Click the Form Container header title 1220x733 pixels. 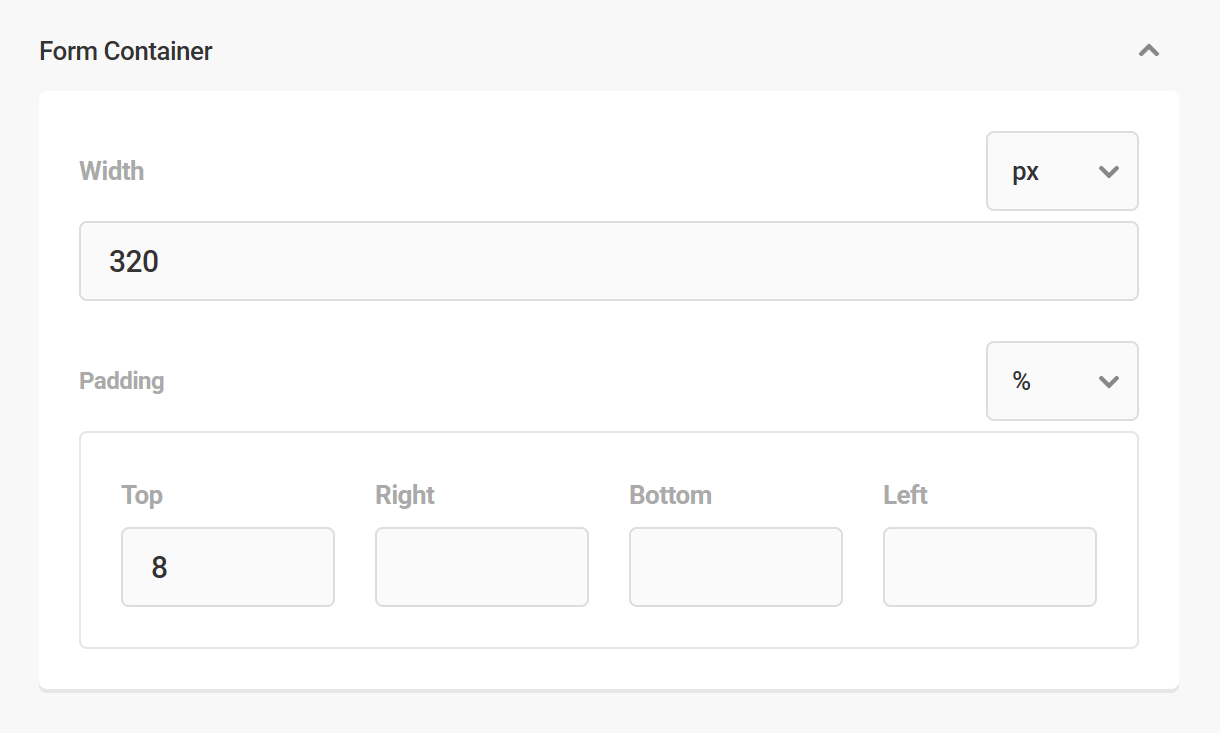pyautogui.click(x=125, y=50)
